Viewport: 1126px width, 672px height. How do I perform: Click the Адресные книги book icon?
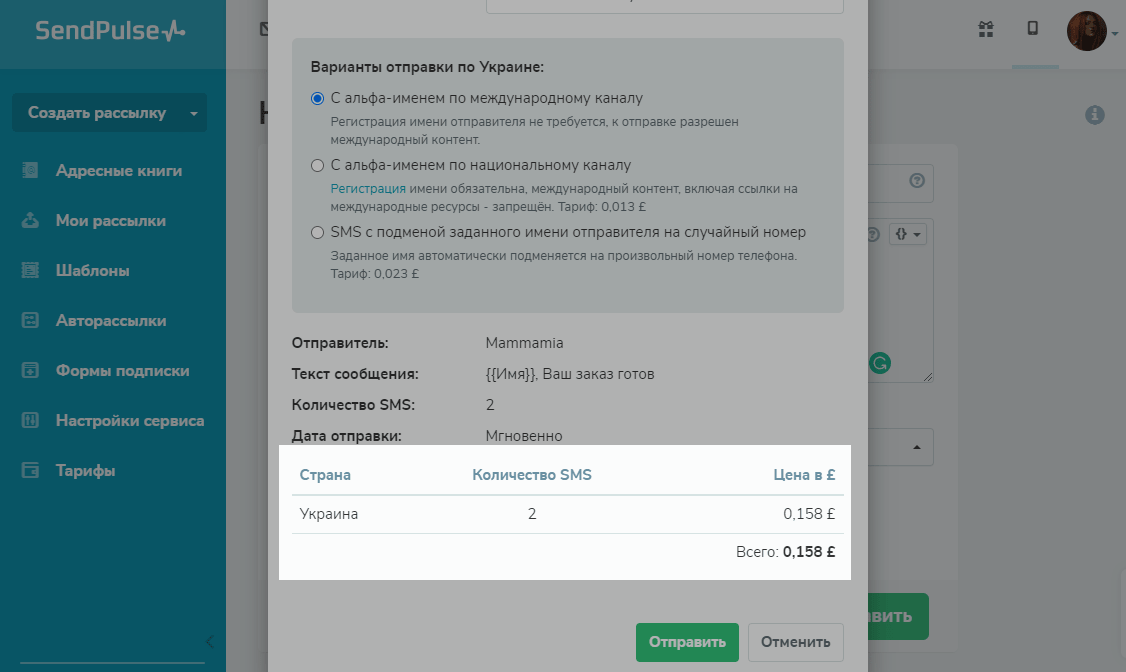[x=30, y=171]
